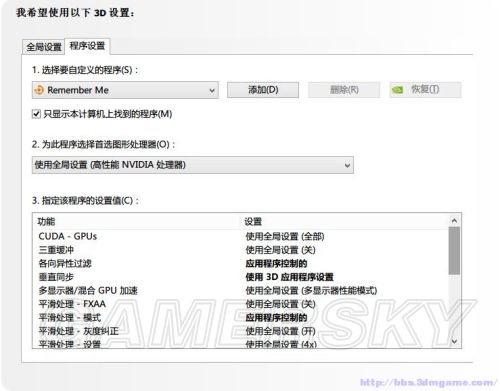Image resolution: width=500 pixels, height=391 pixels.
Task: Open the 各向异性过滤 setting value
Action: click(x=276, y=264)
